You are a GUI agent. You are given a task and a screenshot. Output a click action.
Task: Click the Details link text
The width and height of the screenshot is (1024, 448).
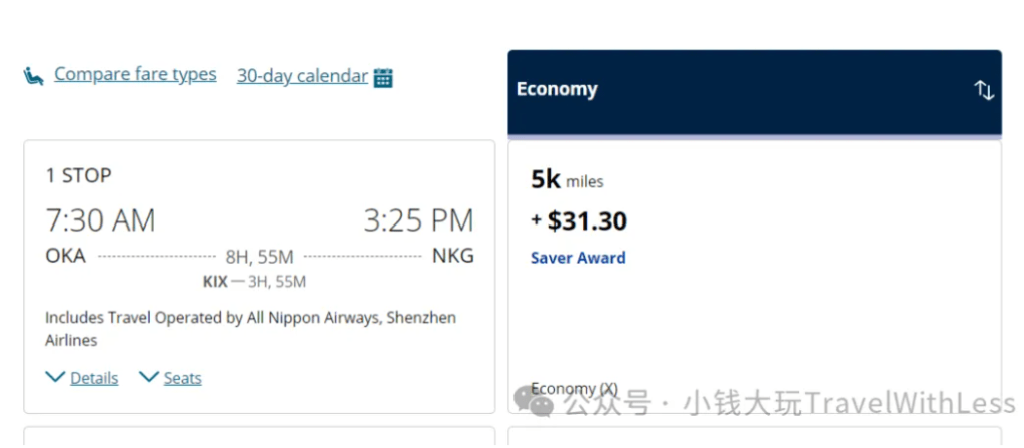[x=94, y=378]
